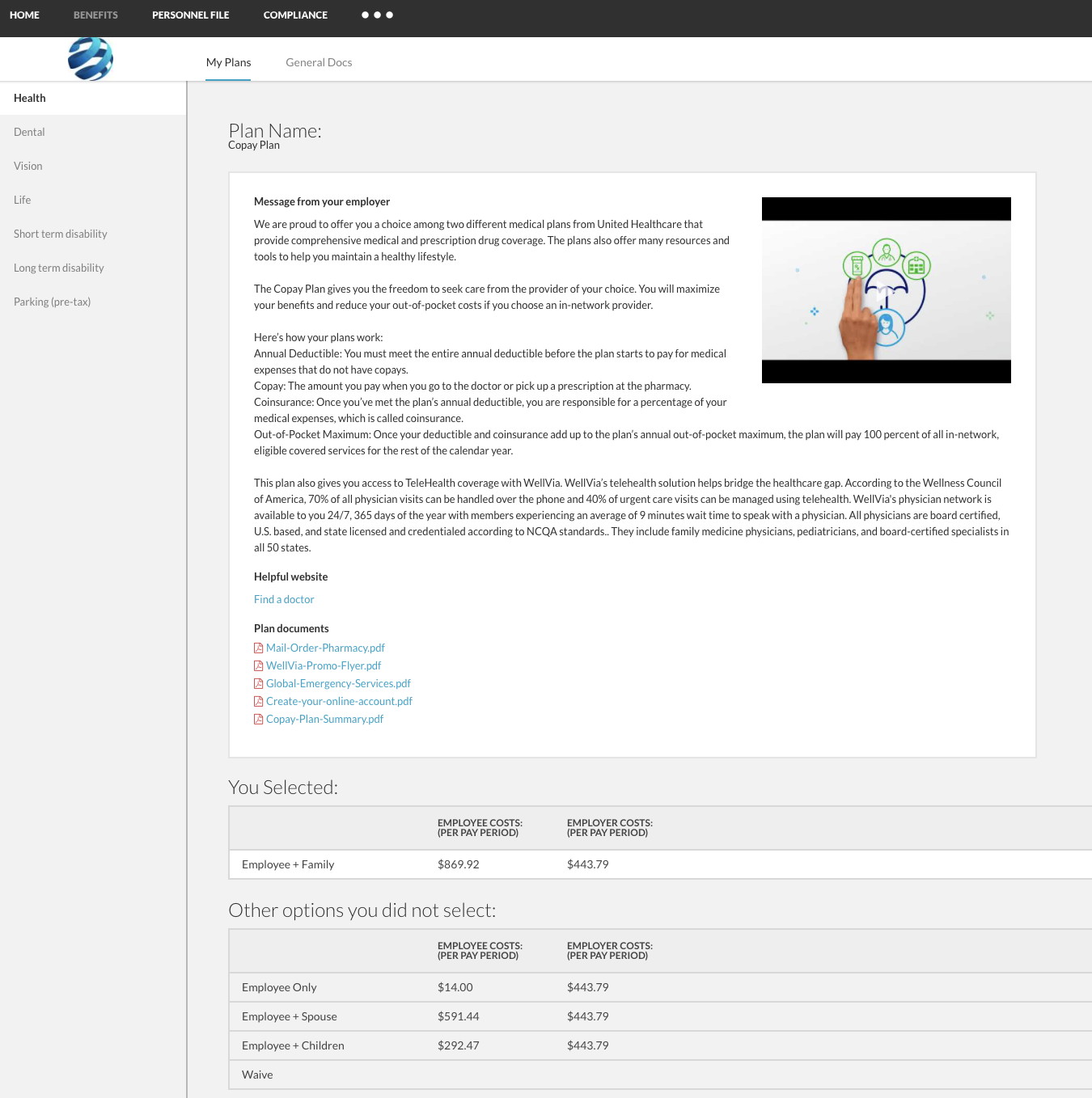The height and width of the screenshot is (1098, 1092).
Task: Click the $14.00 employee cost value
Action: point(455,987)
